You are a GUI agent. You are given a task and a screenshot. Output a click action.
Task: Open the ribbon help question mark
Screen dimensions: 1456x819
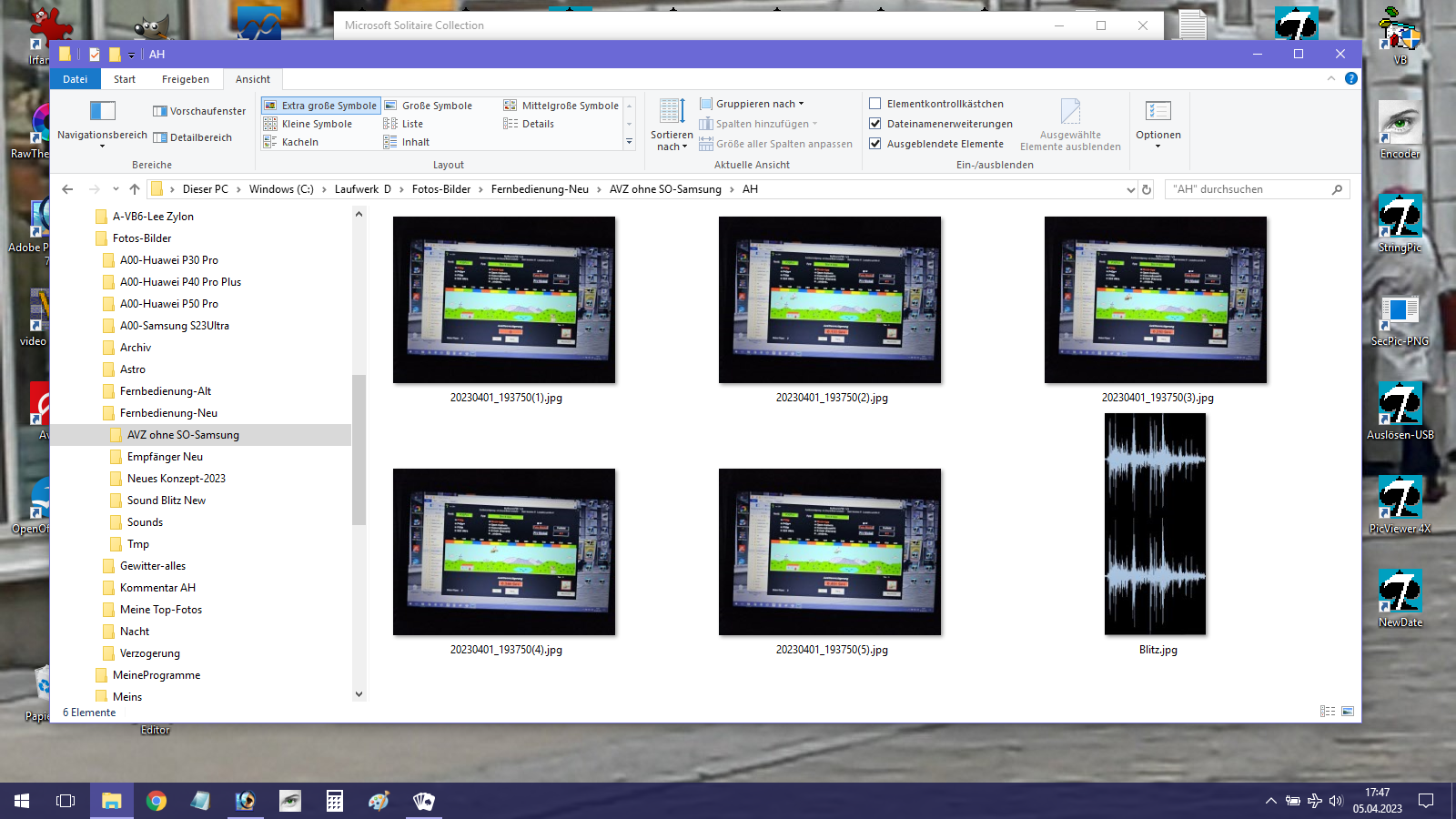1351,79
